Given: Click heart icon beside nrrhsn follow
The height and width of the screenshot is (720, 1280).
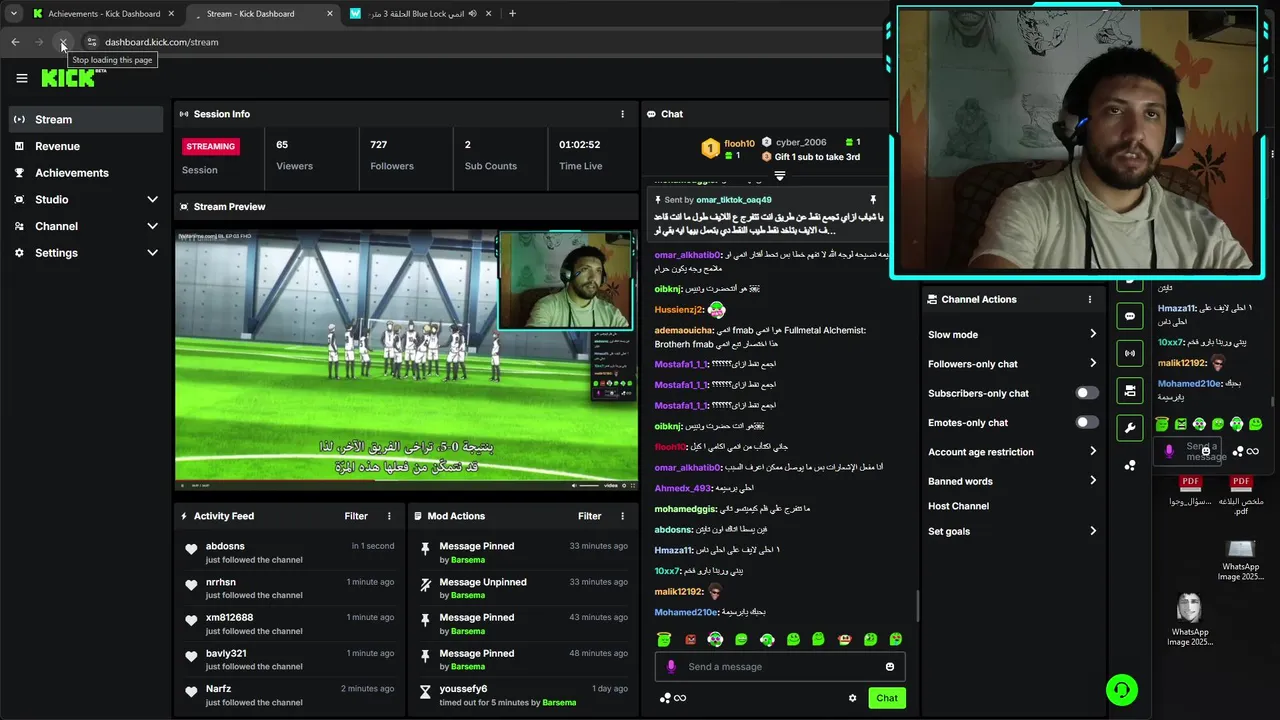Looking at the screenshot, I should 191,585.
